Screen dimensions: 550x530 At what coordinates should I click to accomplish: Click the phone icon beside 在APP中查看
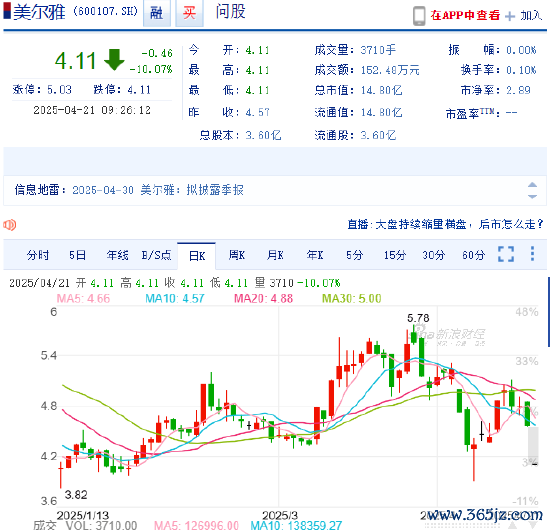pyautogui.click(x=419, y=16)
